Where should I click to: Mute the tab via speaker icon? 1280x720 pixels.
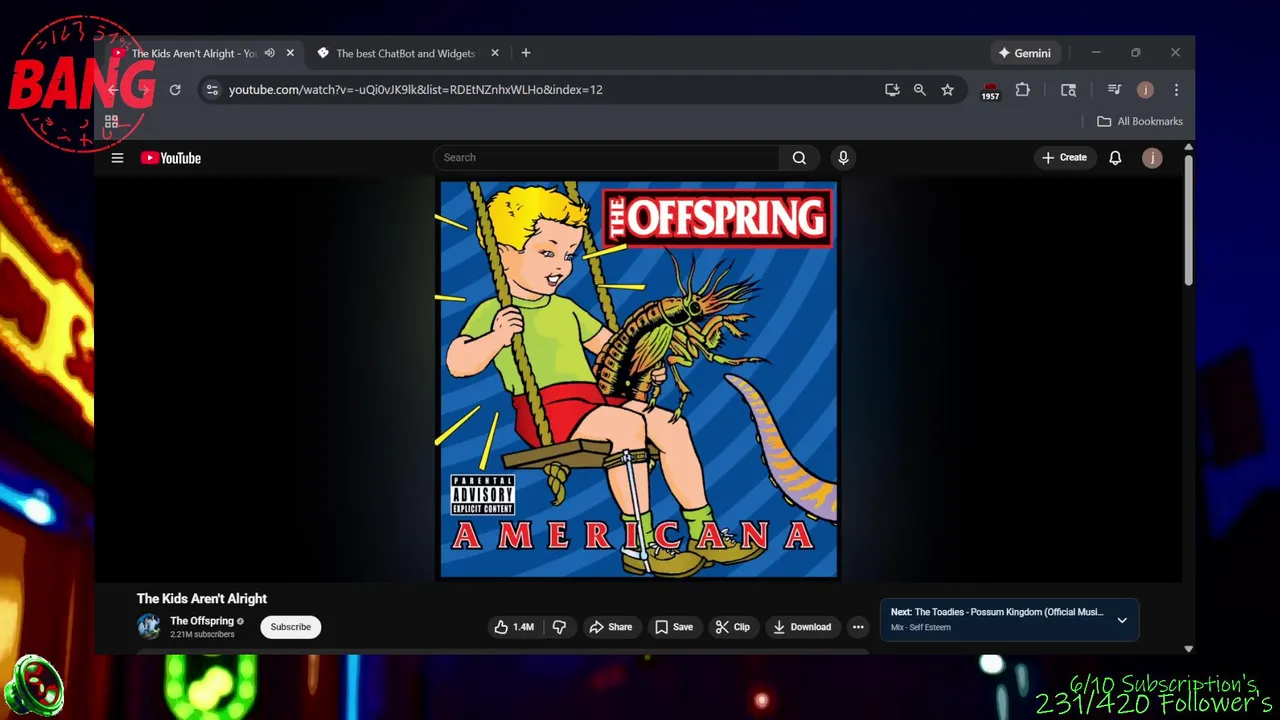pos(269,53)
